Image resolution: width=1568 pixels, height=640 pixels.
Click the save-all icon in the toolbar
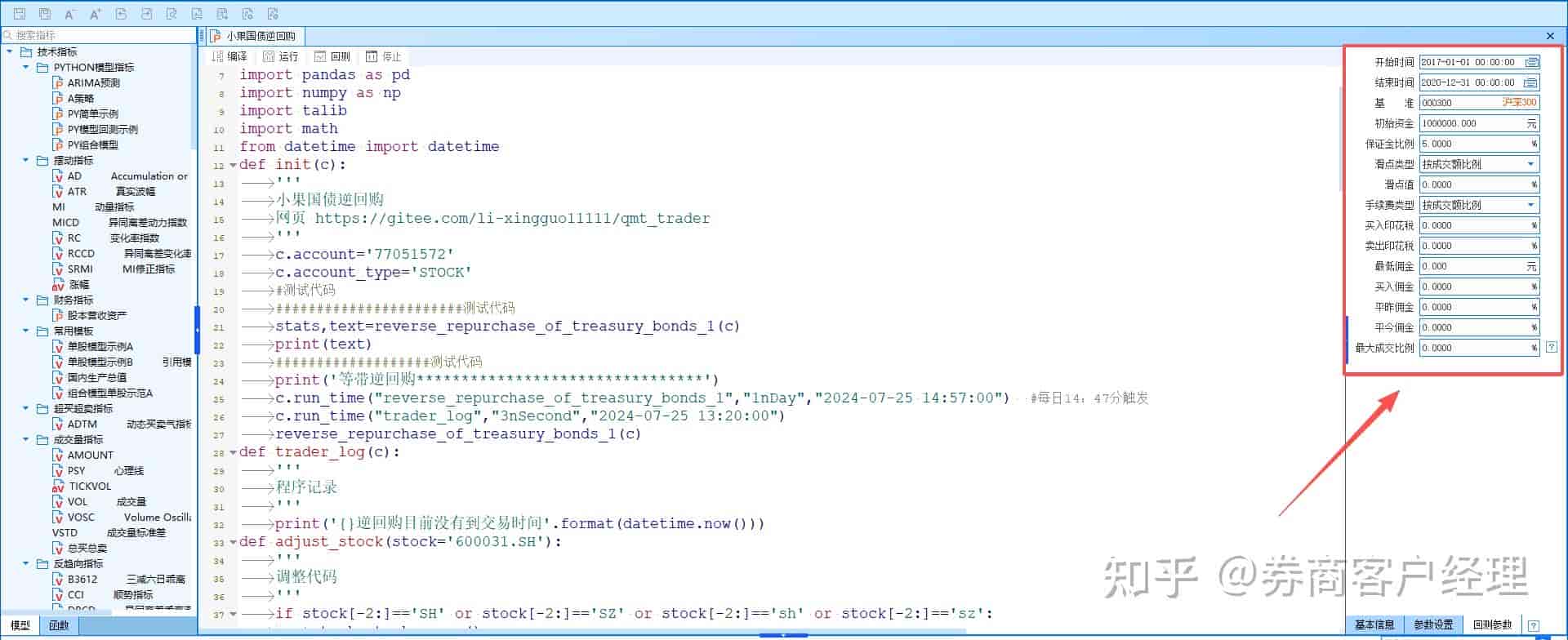pyautogui.click(x=45, y=13)
